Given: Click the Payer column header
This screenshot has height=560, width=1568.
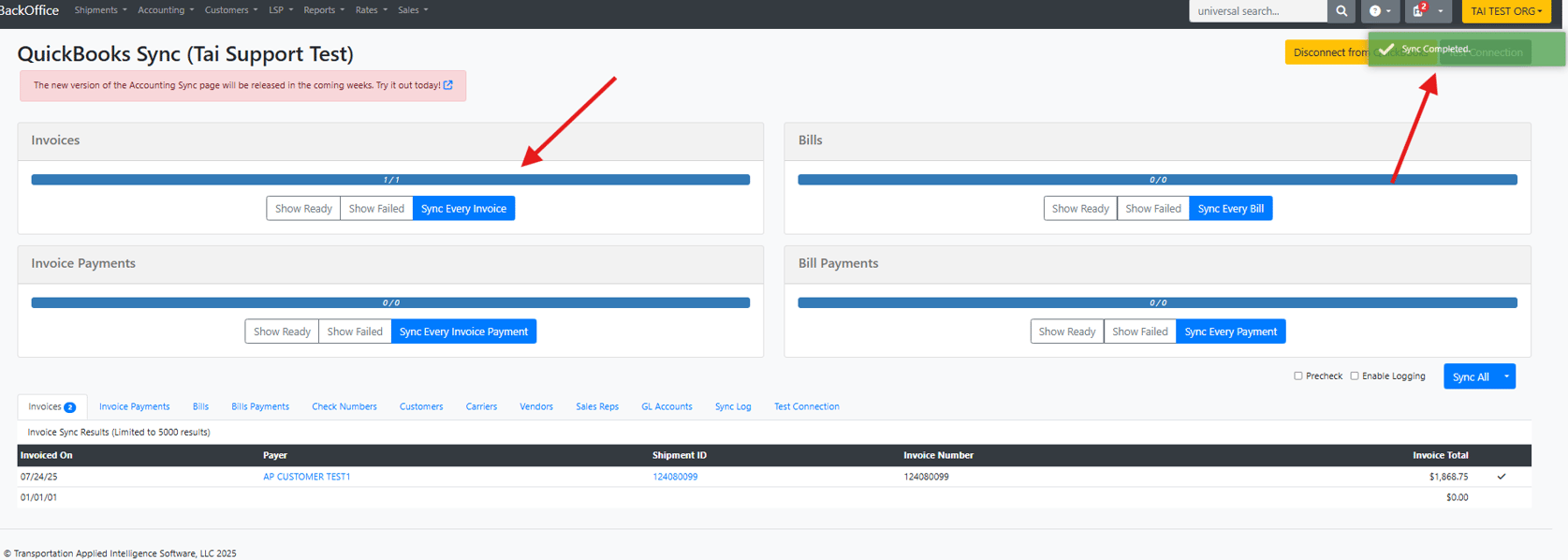Looking at the screenshot, I should point(275,455).
